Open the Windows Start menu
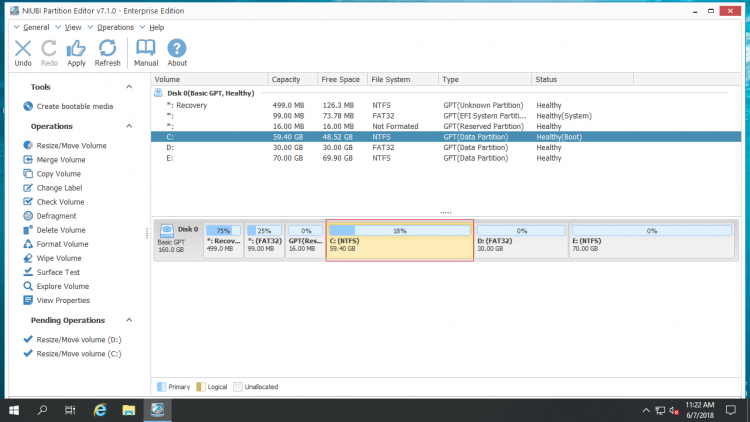Viewport: 750px width, 422px height. tap(14, 410)
